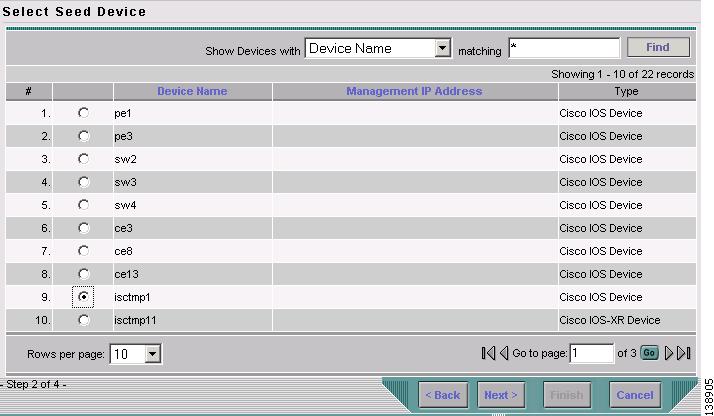Image resolution: width=714 pixels, height=416 pixels.
Task: Choose sw3 as the seed device
Action: pyautogui.click(x=83, y=182)
